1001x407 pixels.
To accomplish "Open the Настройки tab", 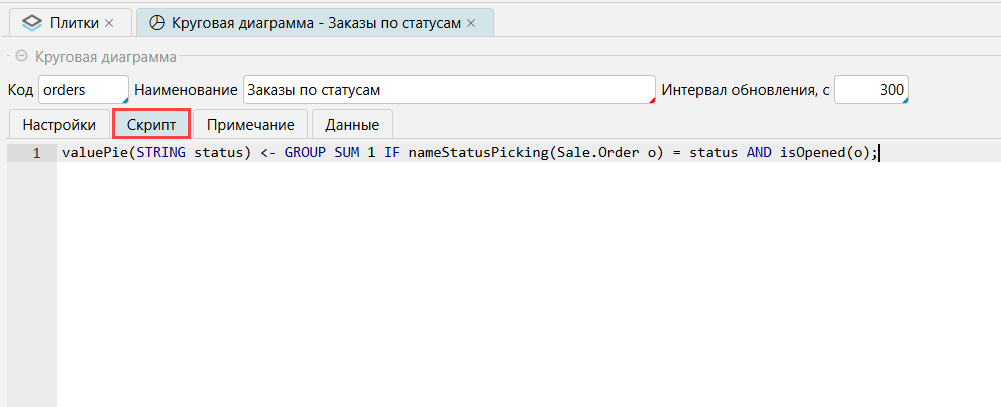I will pyautogui.click(x=59, y=125).
